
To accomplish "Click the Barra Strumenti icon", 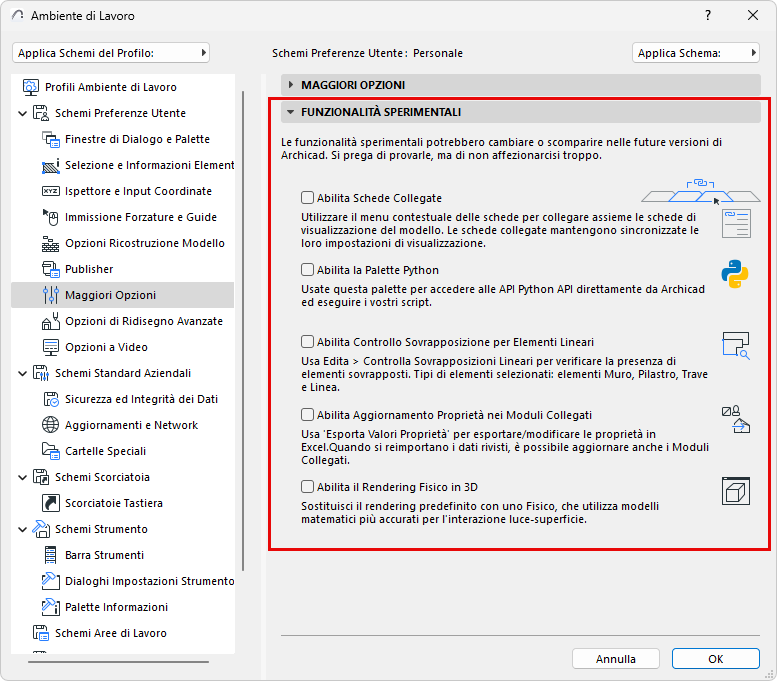I will 51,555.
